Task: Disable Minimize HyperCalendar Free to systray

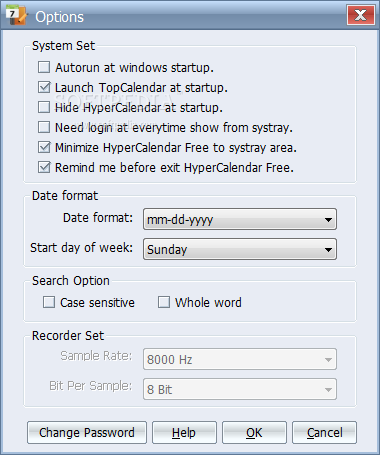Action: click(x=44, y=147)
